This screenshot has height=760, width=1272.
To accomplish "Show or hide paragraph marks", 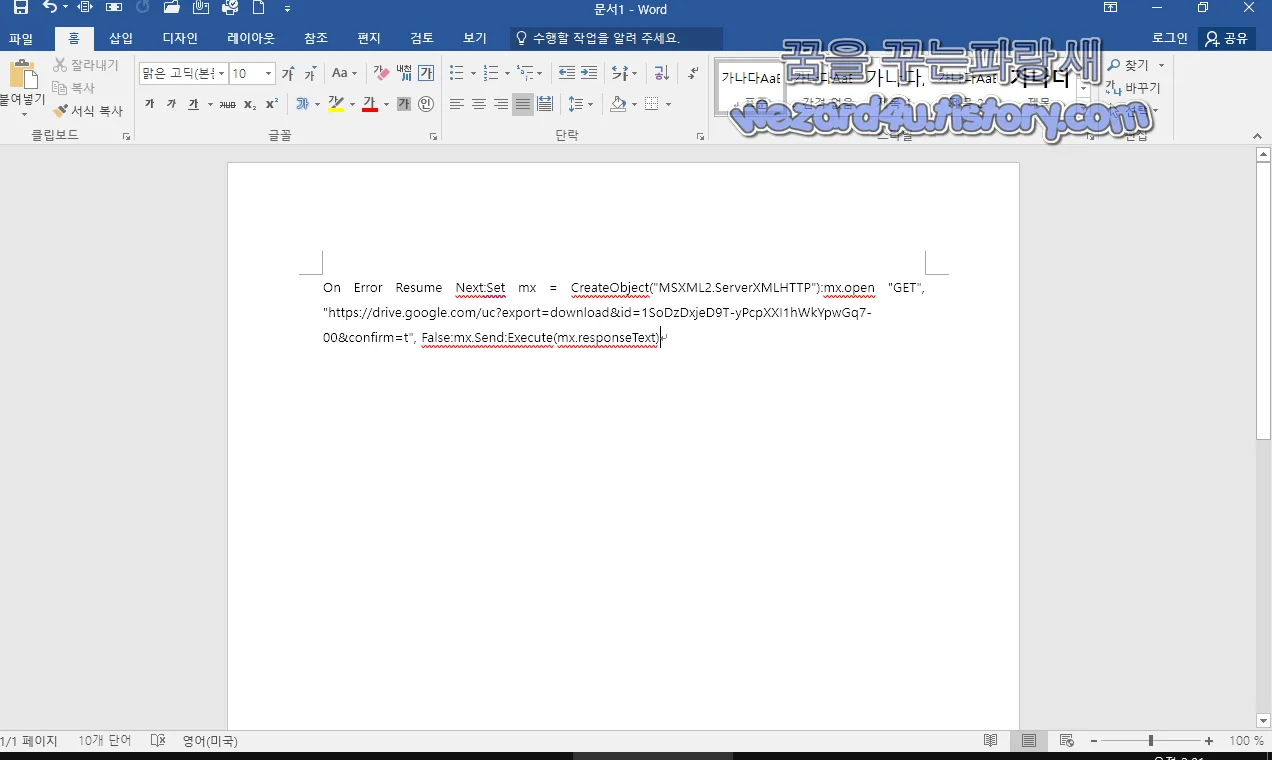I will (x=693, y=73).
